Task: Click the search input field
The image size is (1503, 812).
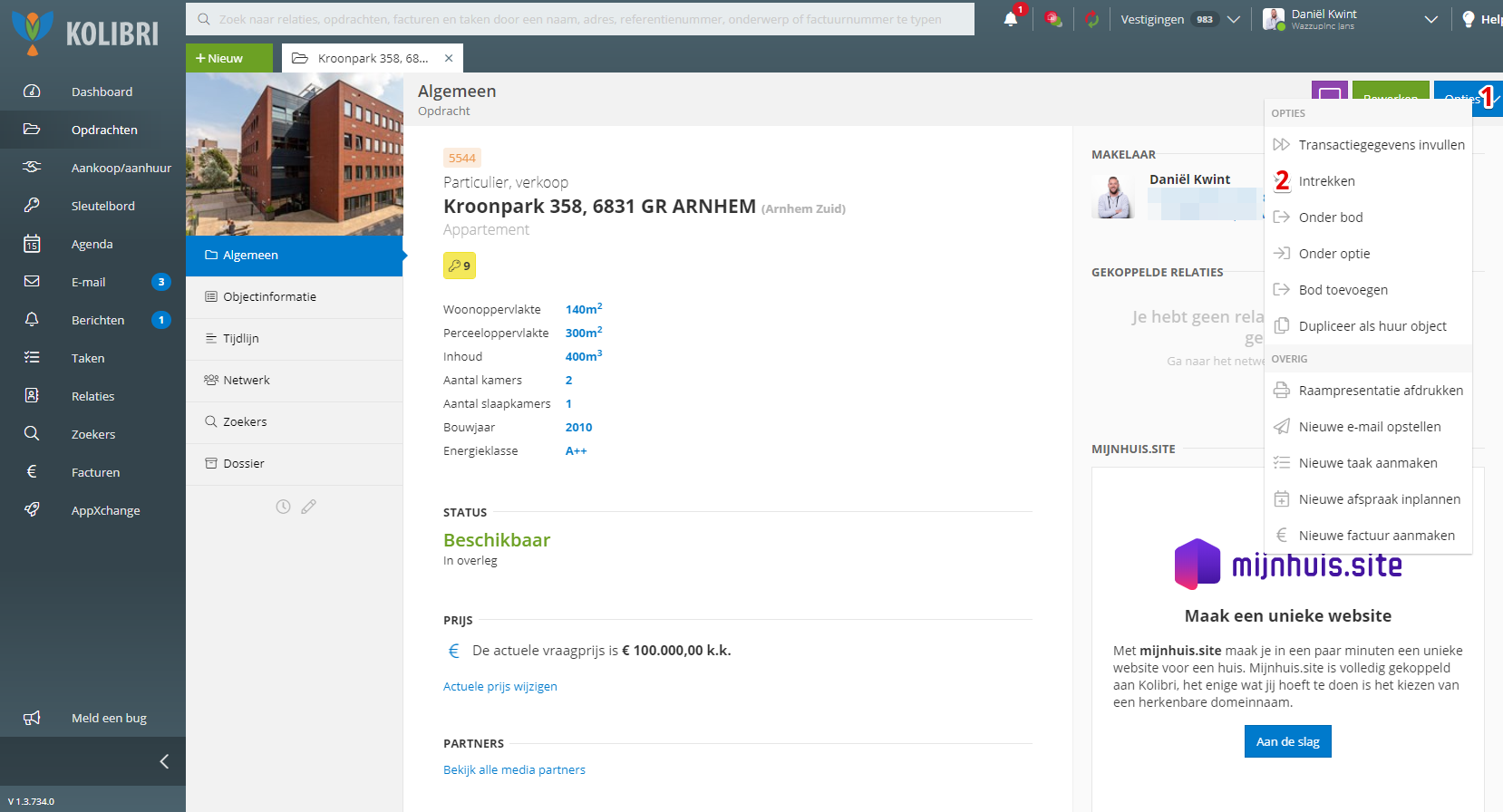Action: (580, 19)
